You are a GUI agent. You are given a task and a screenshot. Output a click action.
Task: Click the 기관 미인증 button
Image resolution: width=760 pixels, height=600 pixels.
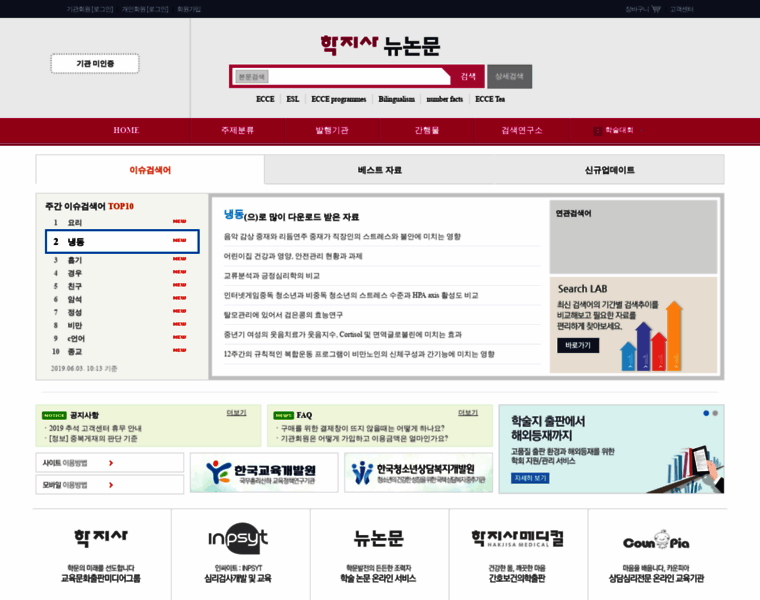point(95,63)
